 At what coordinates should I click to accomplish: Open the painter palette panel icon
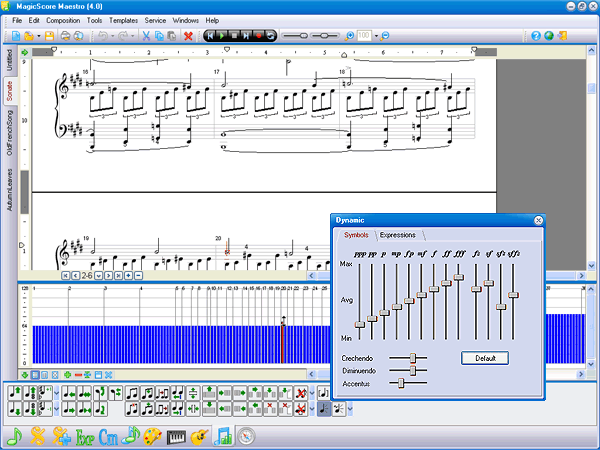point(153,436)
